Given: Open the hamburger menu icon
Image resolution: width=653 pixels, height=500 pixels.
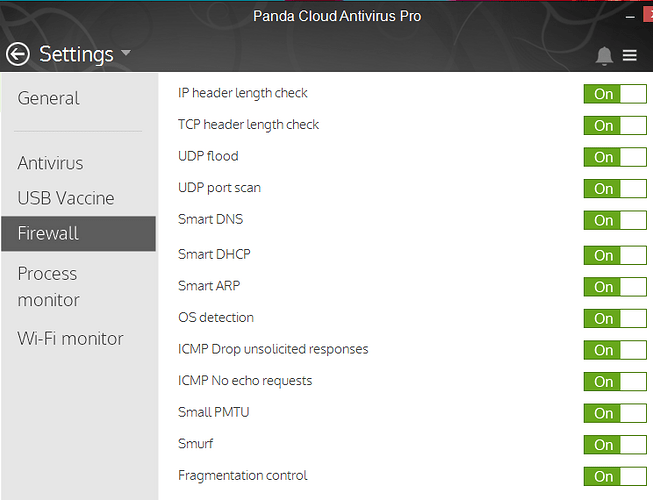Looking at the screenshot, I should pos(630,56).
